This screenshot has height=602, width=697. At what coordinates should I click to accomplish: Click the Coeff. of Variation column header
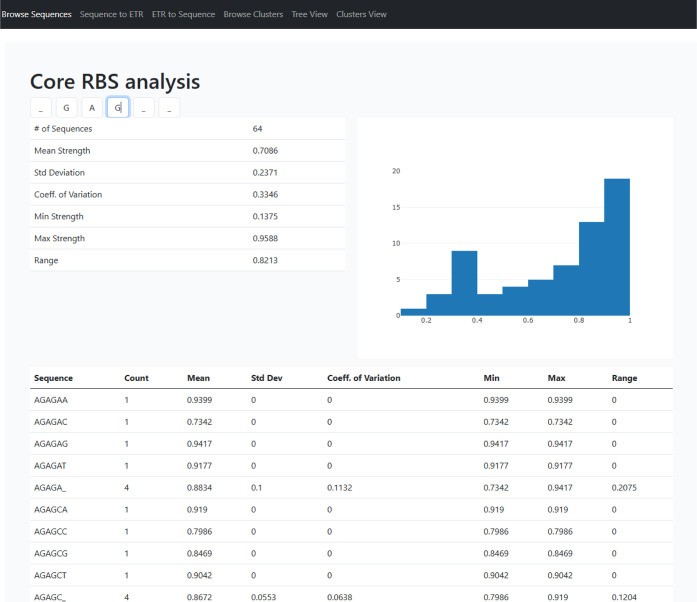point(364,378)
